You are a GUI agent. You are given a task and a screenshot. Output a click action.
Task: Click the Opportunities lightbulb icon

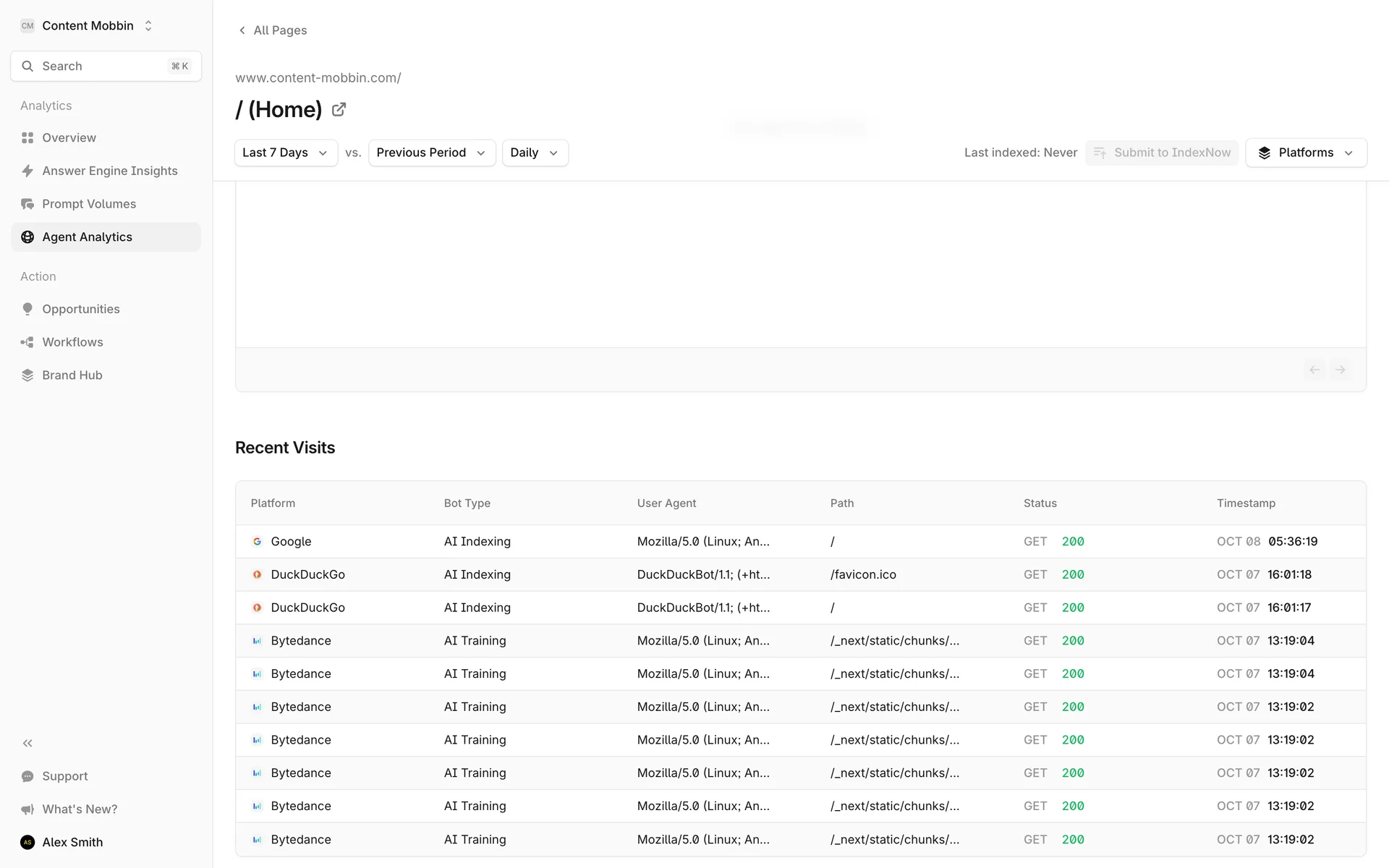(27, 309)
